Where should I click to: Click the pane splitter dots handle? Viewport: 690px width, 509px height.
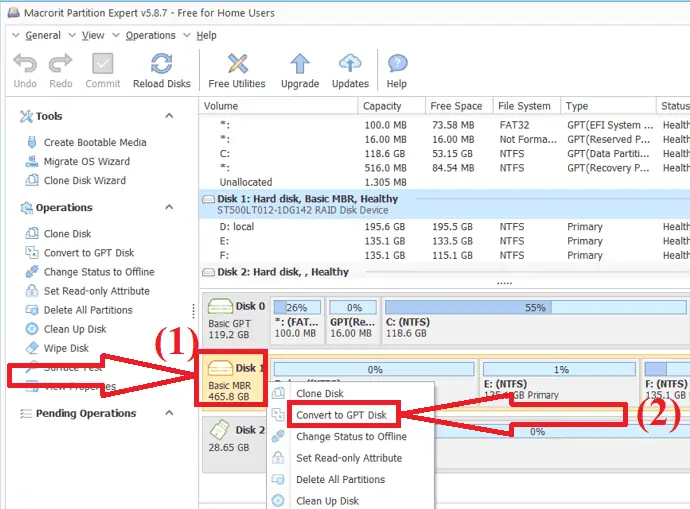pos(504,283)
